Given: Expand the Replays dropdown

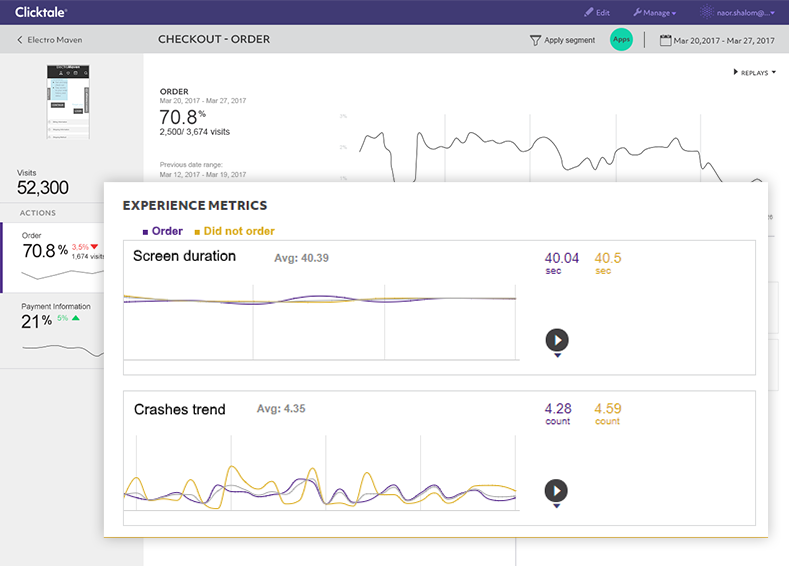Looking at the screenshot, I should pos(754,72).
